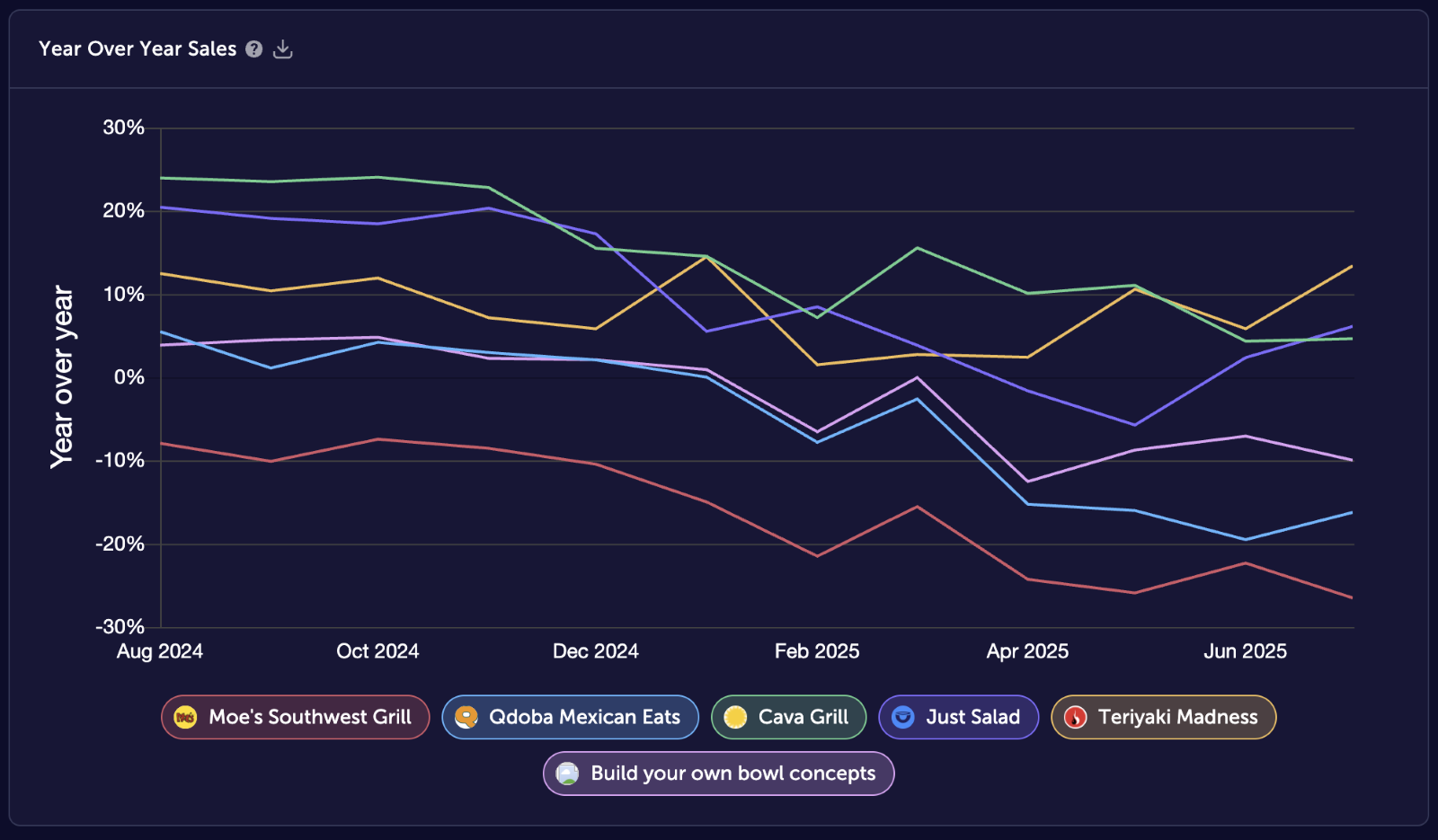Viewport: 1438px width, 840px height.
Task: Toggle Cava Grill legend chip
Action: [788, 717]
